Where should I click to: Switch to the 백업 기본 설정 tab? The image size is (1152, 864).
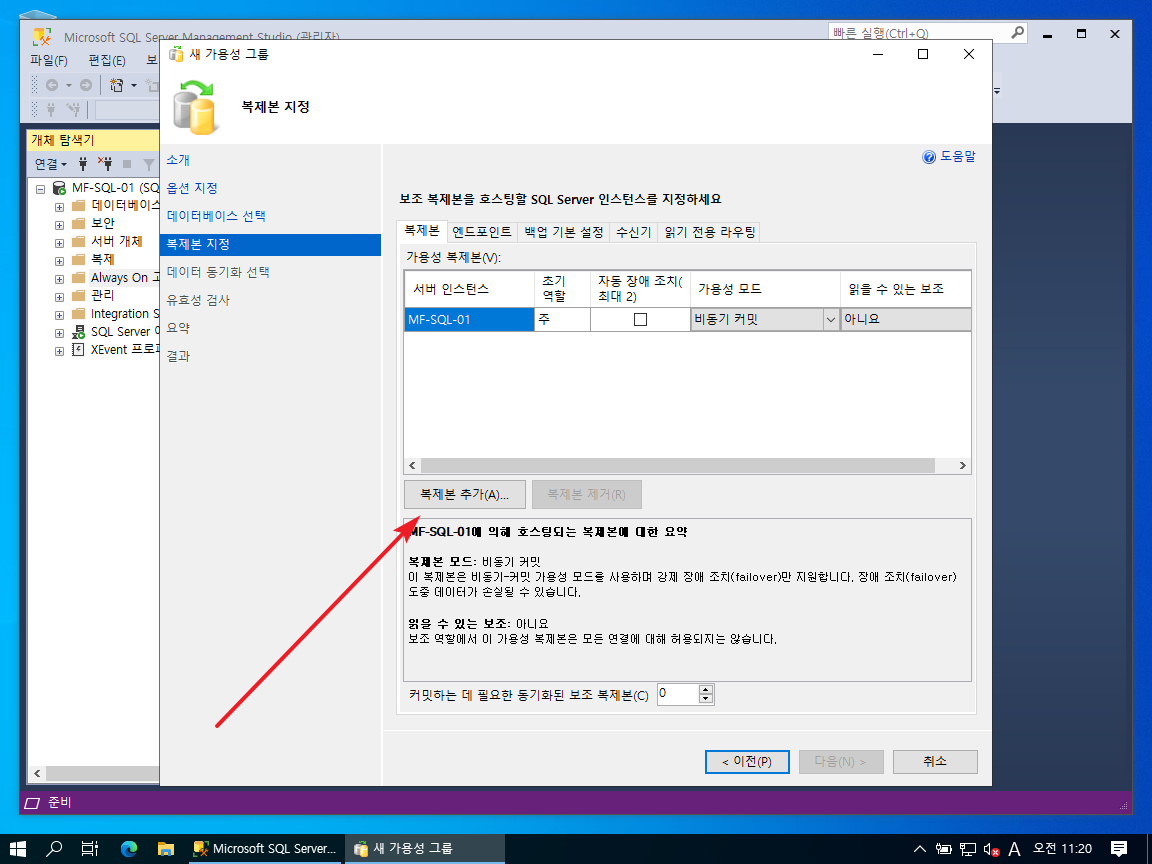pyautogui.click(x=564, y=232)
